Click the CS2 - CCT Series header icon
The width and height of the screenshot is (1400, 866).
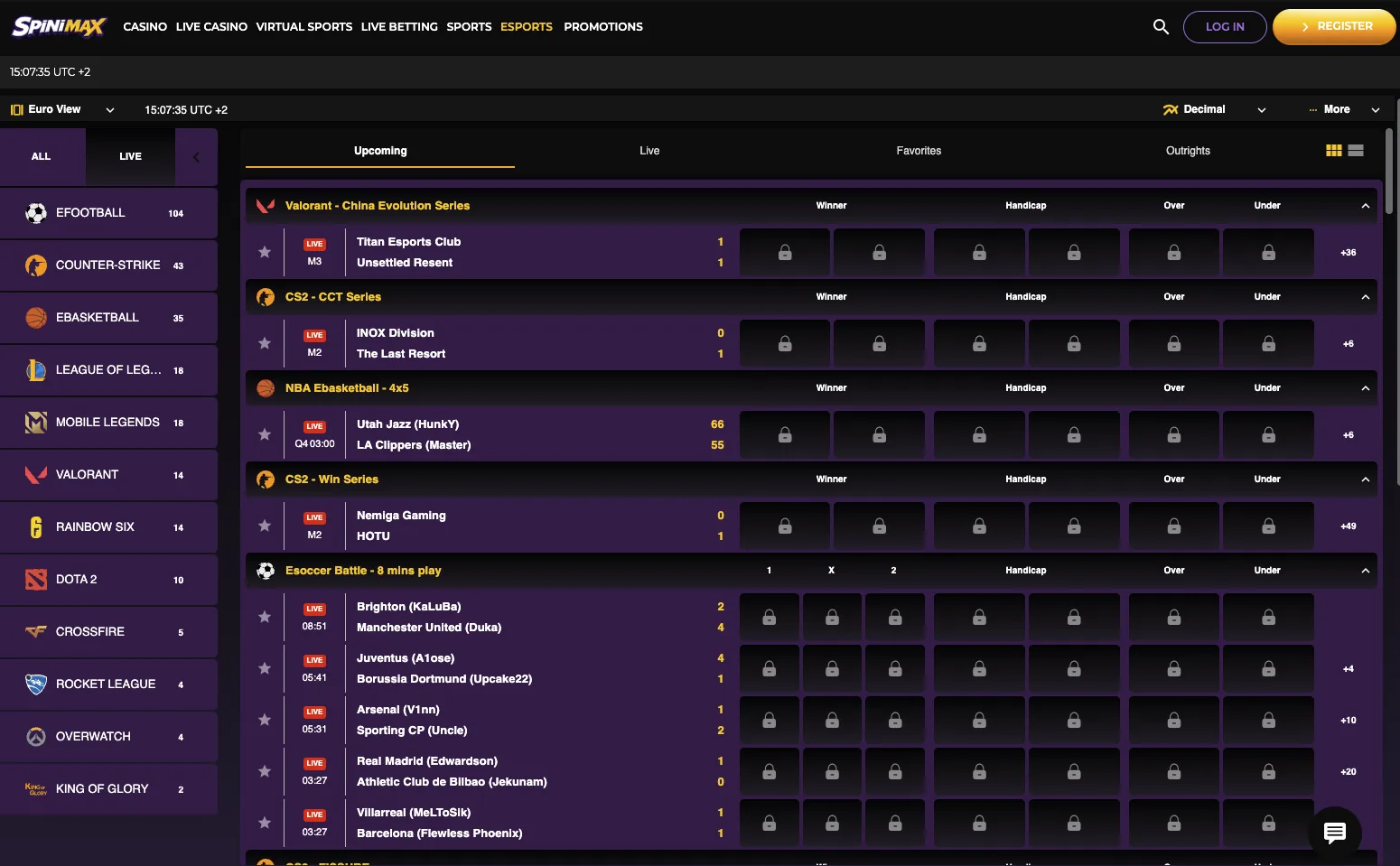(x=266, y=297)
